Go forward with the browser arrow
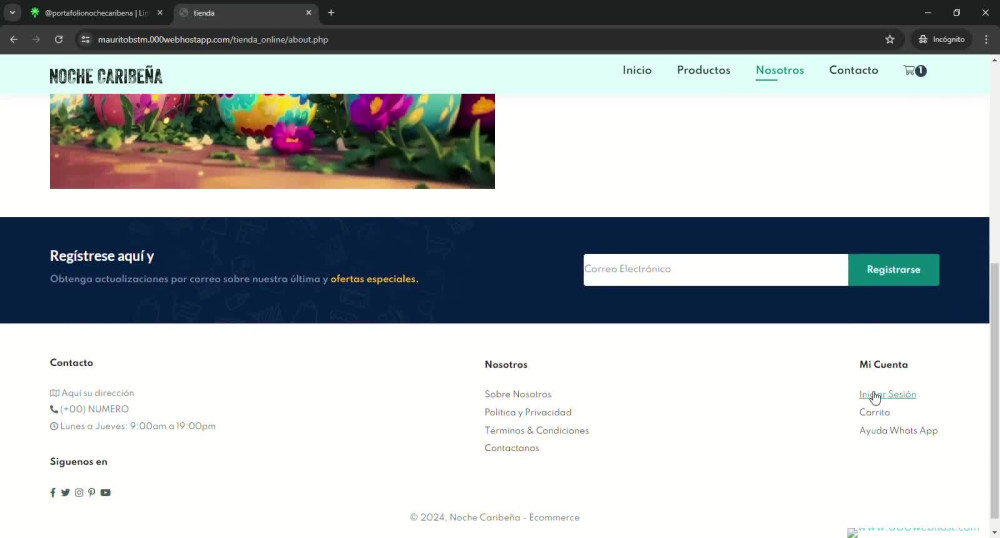Viewport: 1000px width, 538px height. pyautogui.click(x=36, y=40)
